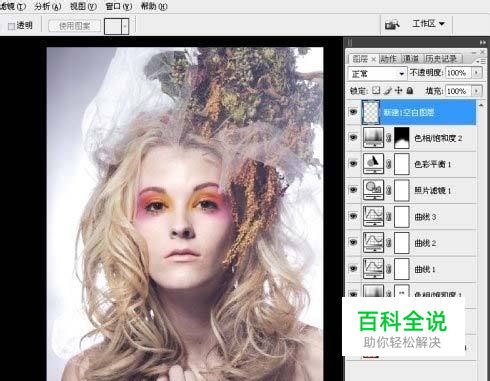
Task: Click the 填充 100% value field
Action: point(458,91)
